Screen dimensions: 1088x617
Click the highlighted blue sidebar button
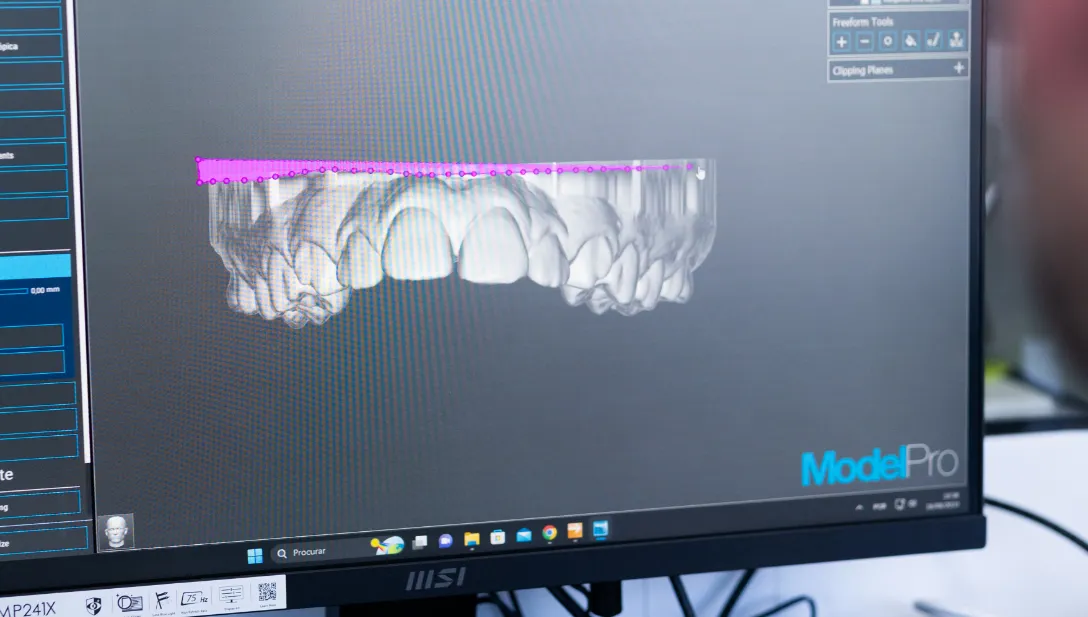(x=35, y=267)
